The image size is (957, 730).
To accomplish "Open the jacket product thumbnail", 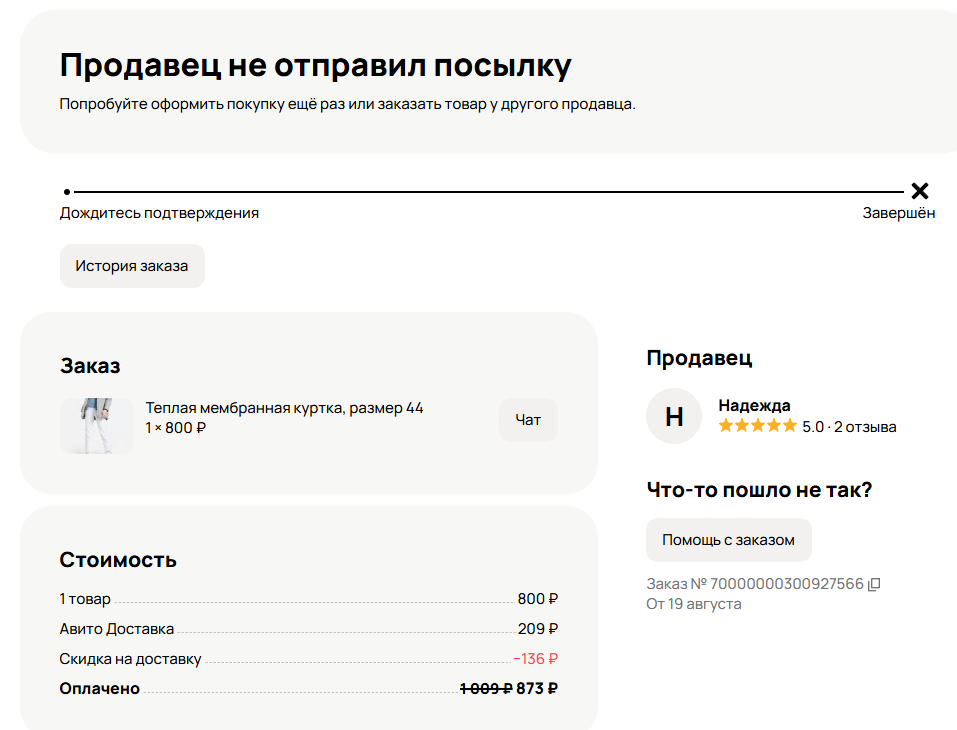I will [x=97, y=426].
